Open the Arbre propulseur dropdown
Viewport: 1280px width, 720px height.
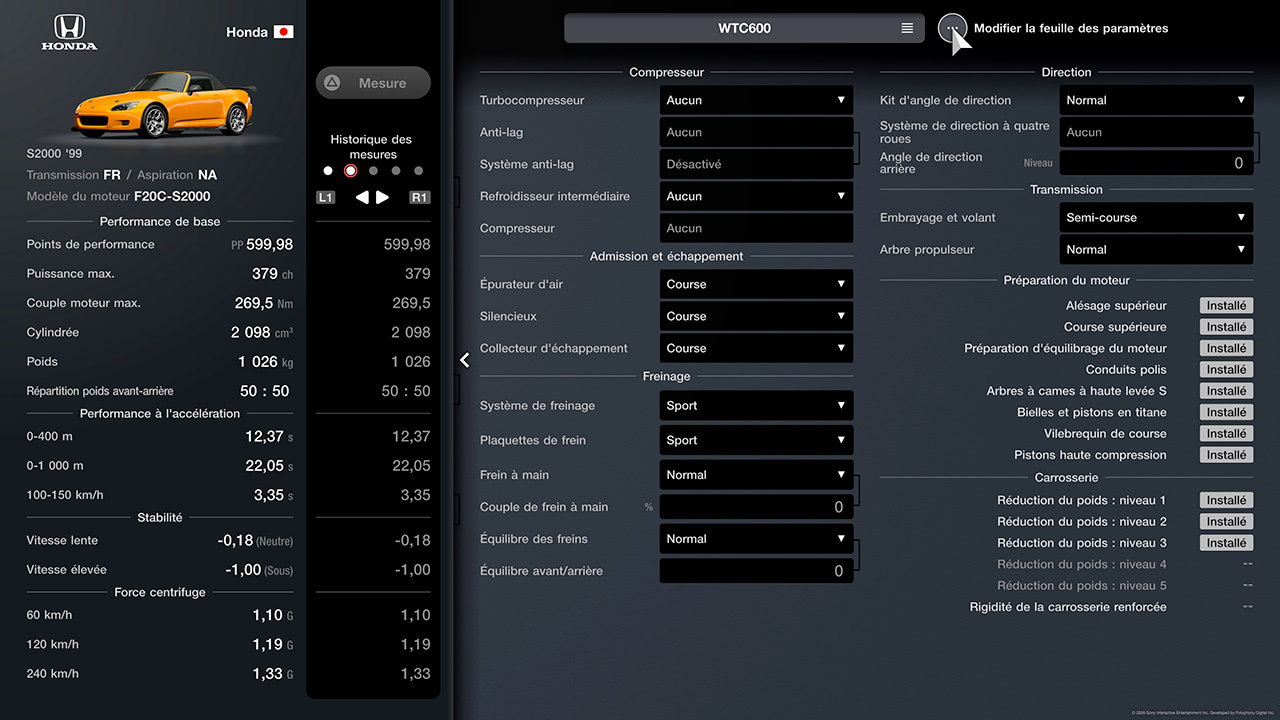(x=1156, y=249)
